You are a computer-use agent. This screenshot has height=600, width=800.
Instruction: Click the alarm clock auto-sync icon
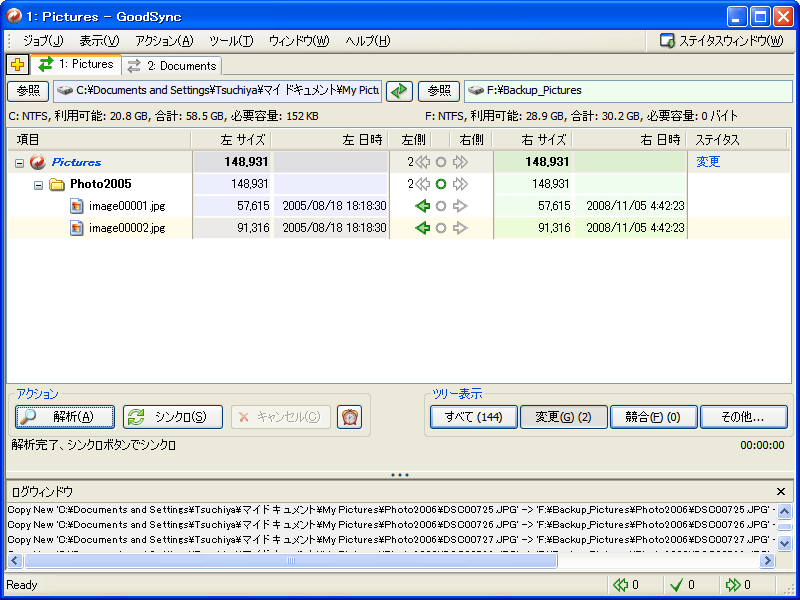pyautogui.click(x=349, y=417)
